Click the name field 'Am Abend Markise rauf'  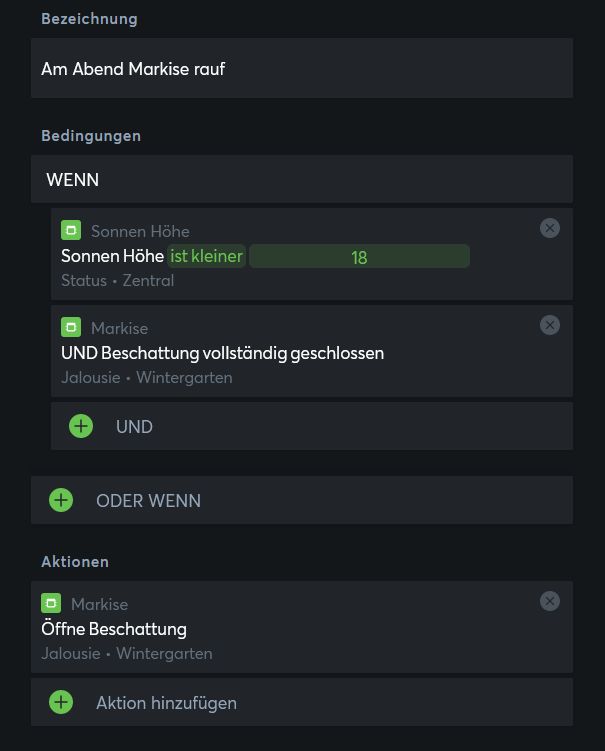click(x=301, y=69)
